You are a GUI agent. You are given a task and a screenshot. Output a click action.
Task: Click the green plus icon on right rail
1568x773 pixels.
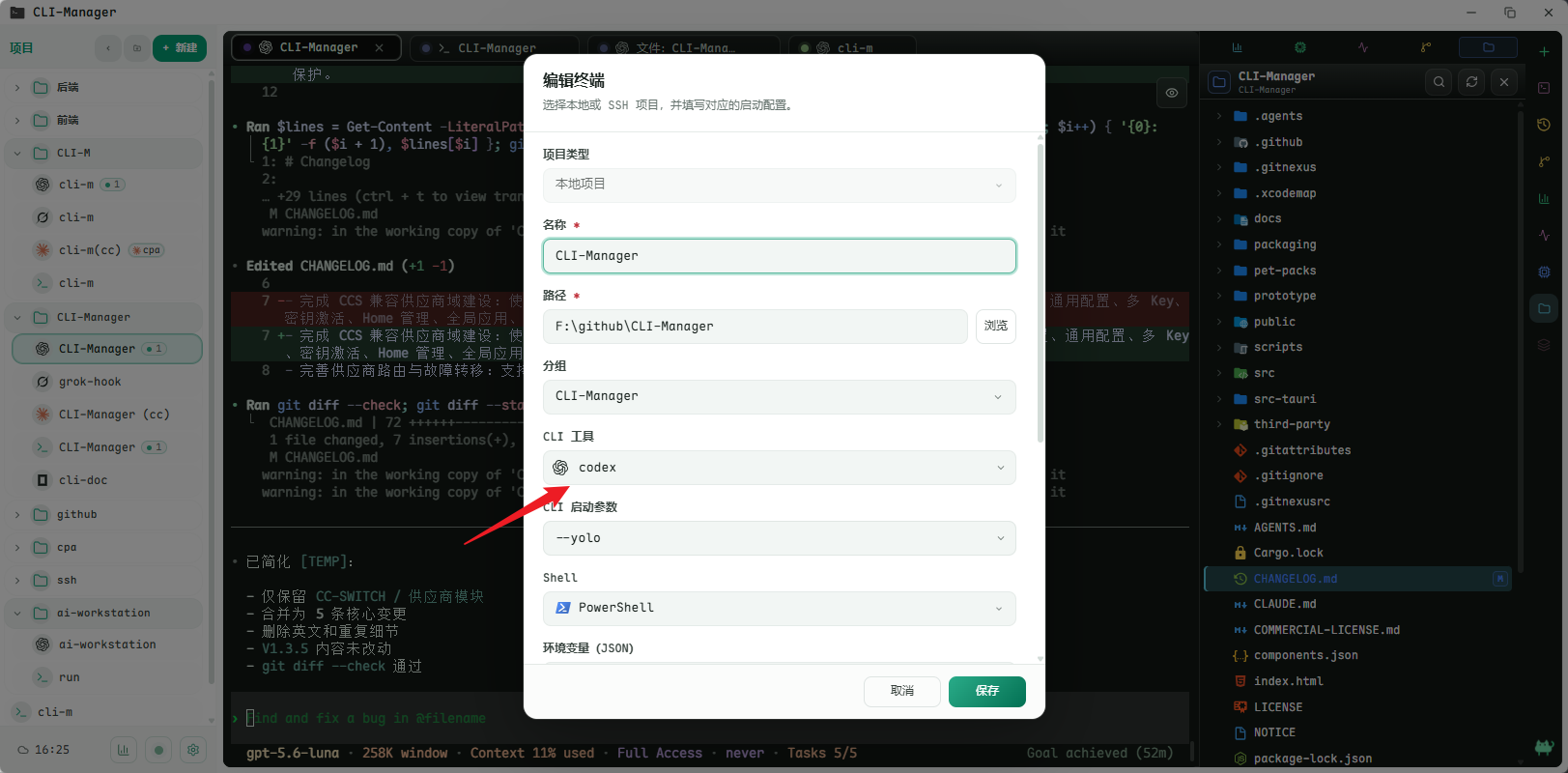tap(1544, 51)
